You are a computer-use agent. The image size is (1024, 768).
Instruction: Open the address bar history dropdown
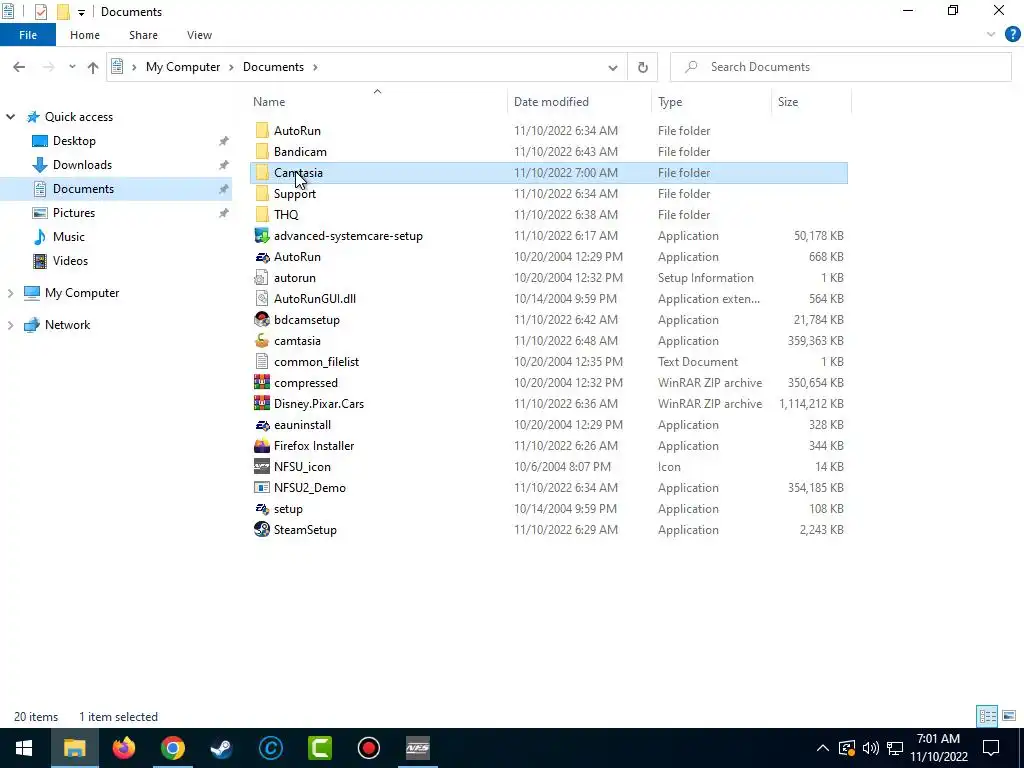(613, 67)
